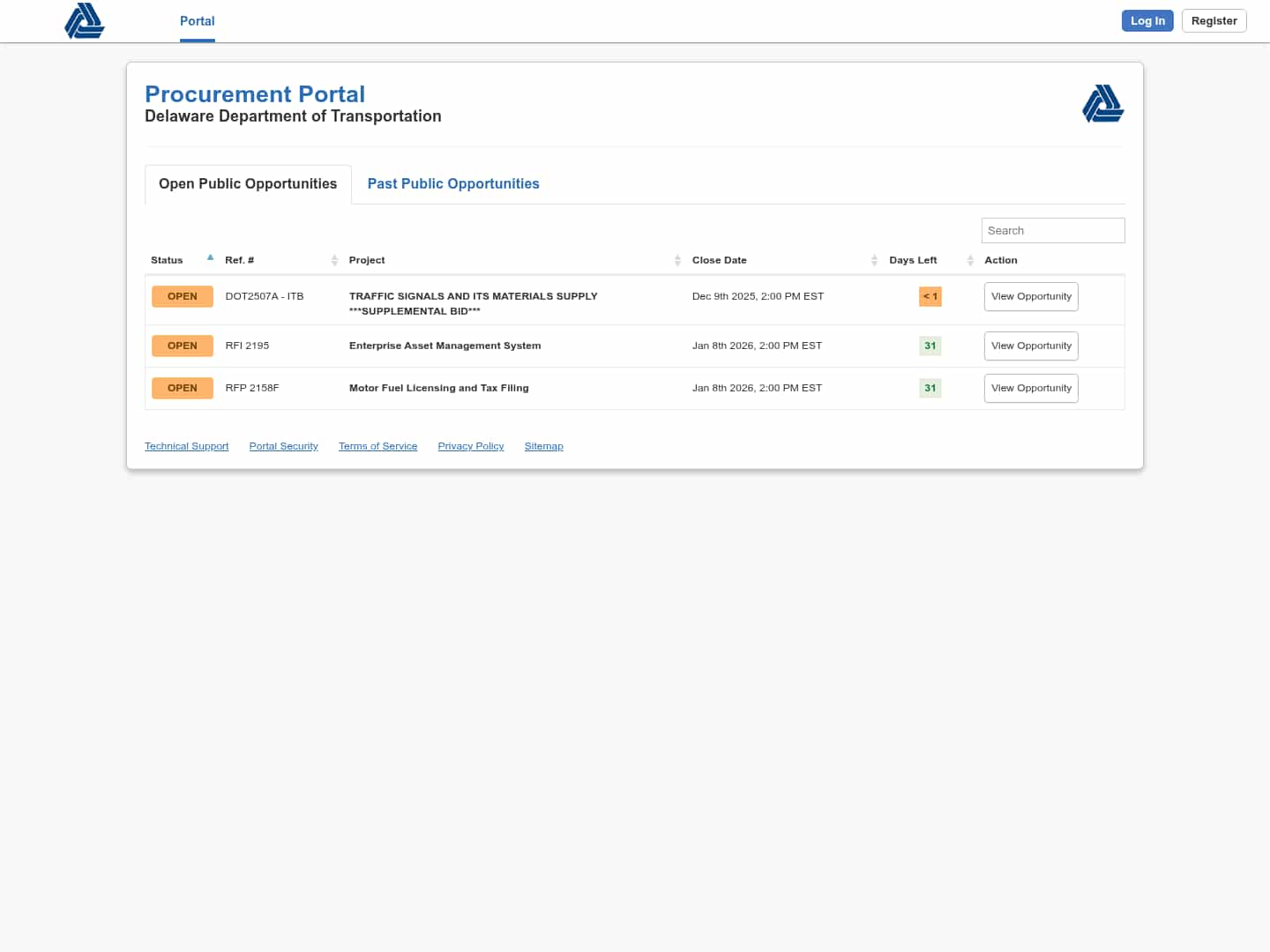1270x952 pixels.
Task: Open the Technical Support link
Action: [x=186, y=447]
